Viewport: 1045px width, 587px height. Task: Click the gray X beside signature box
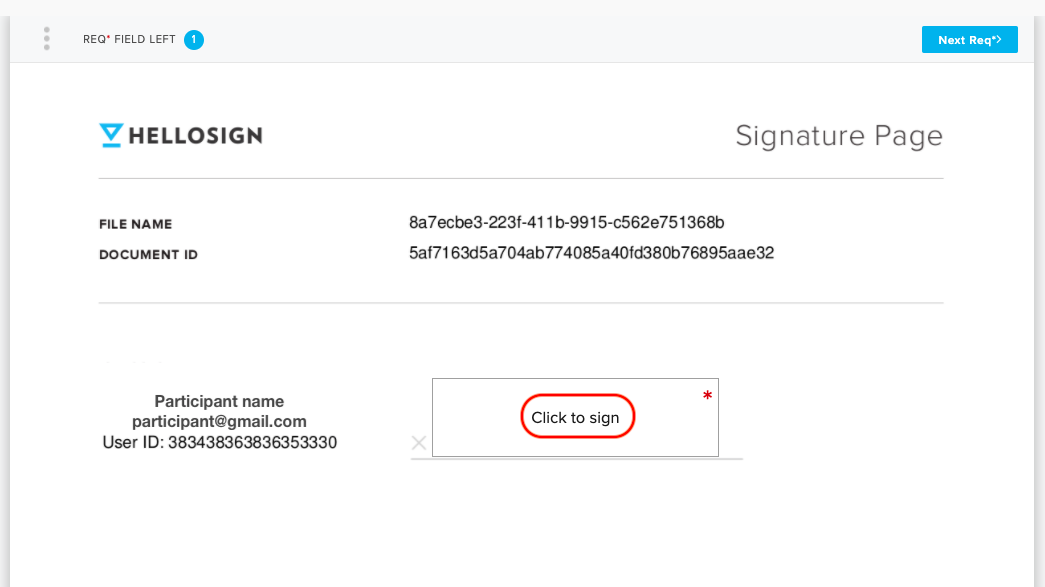click(419, 442)
